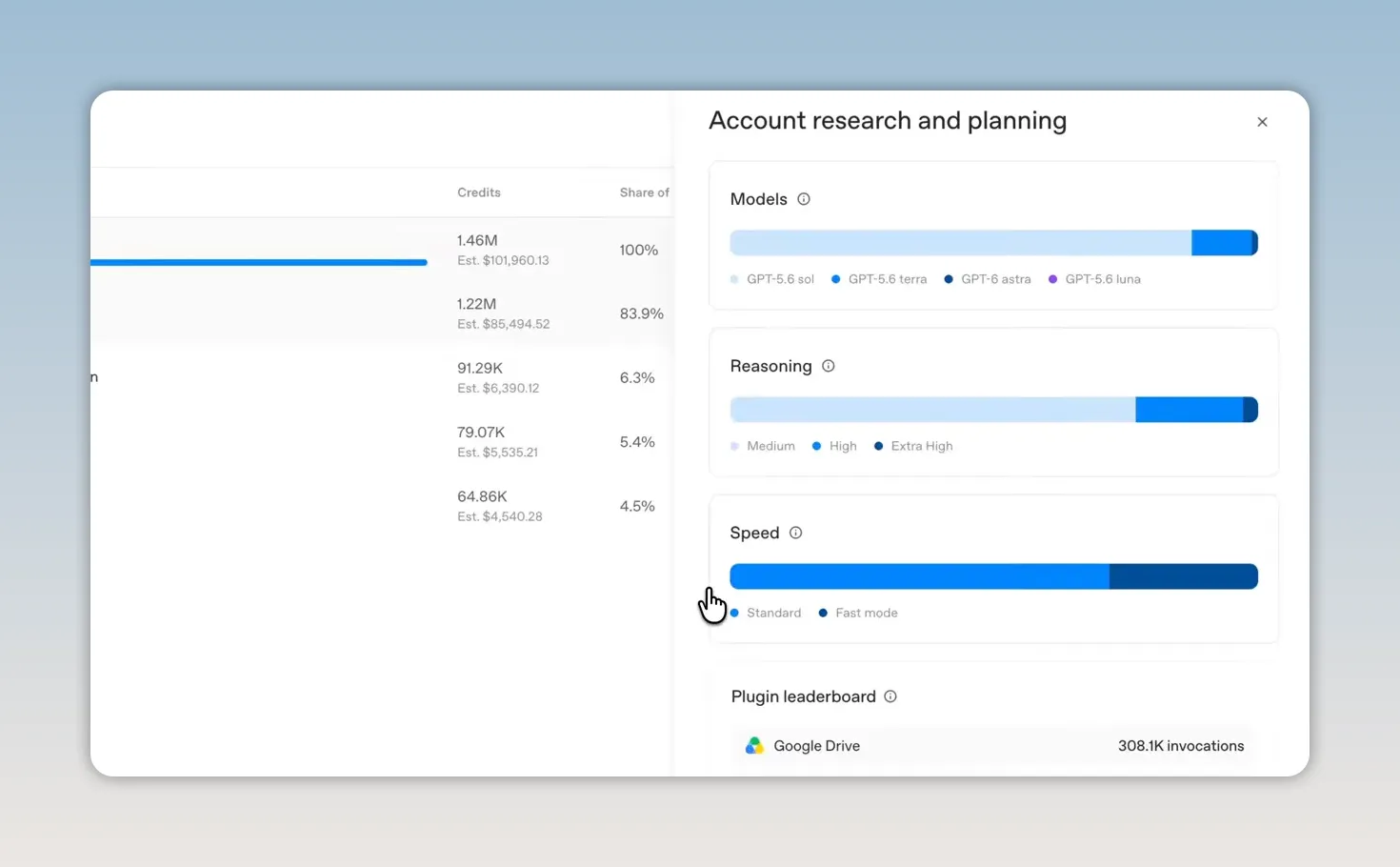Click the 83.9% share value
Viewport: 1400px width, 867px height.
coord(642,313)
